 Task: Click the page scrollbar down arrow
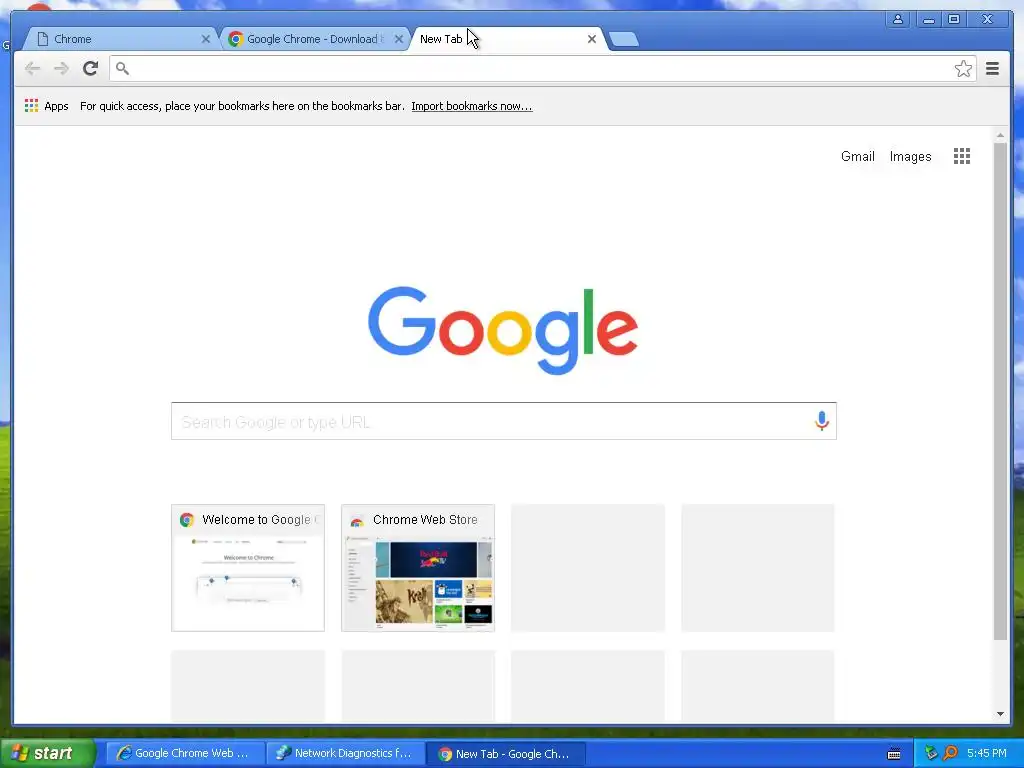pyautogui.click(x=1000, y=714)
